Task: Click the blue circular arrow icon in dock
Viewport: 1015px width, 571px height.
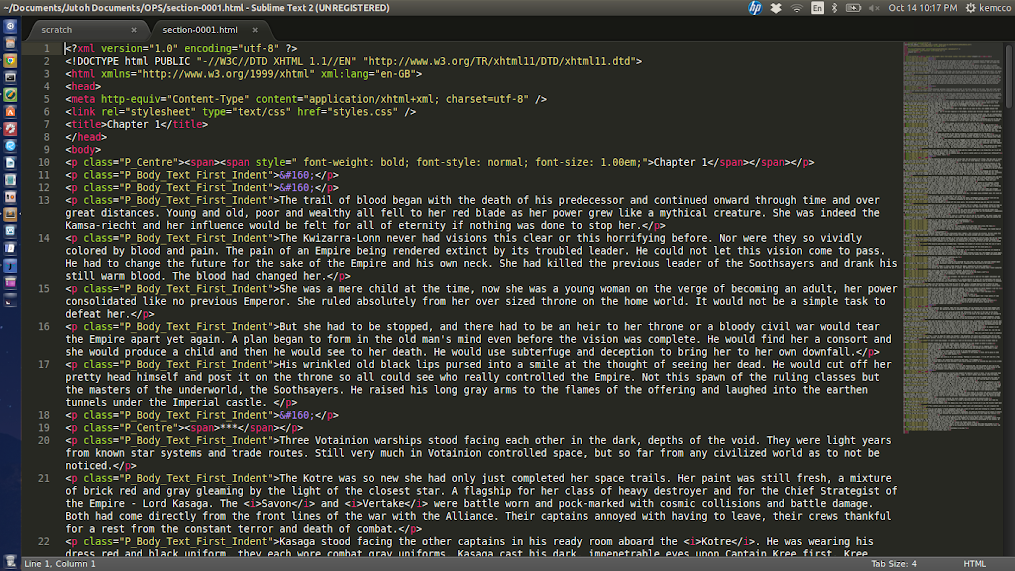Action: [x=10, y=146]
